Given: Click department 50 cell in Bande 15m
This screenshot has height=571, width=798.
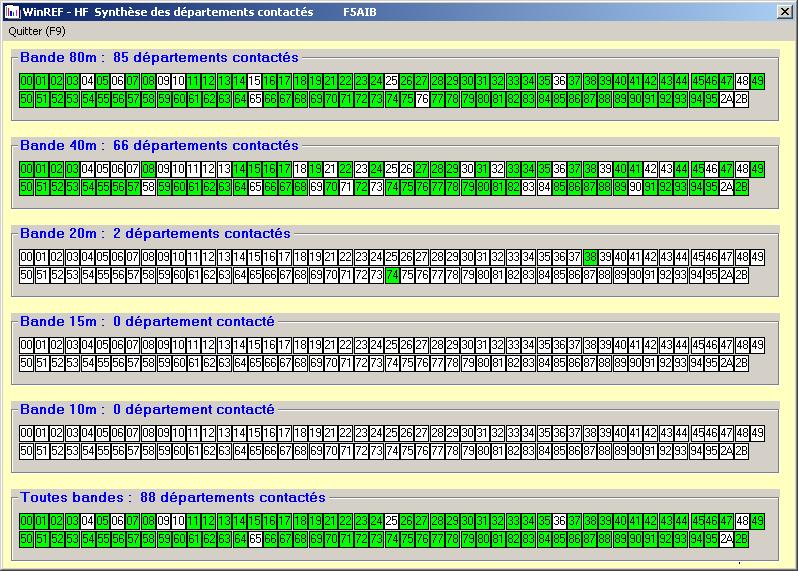Looking at the screenshot, I should (26, 363).
